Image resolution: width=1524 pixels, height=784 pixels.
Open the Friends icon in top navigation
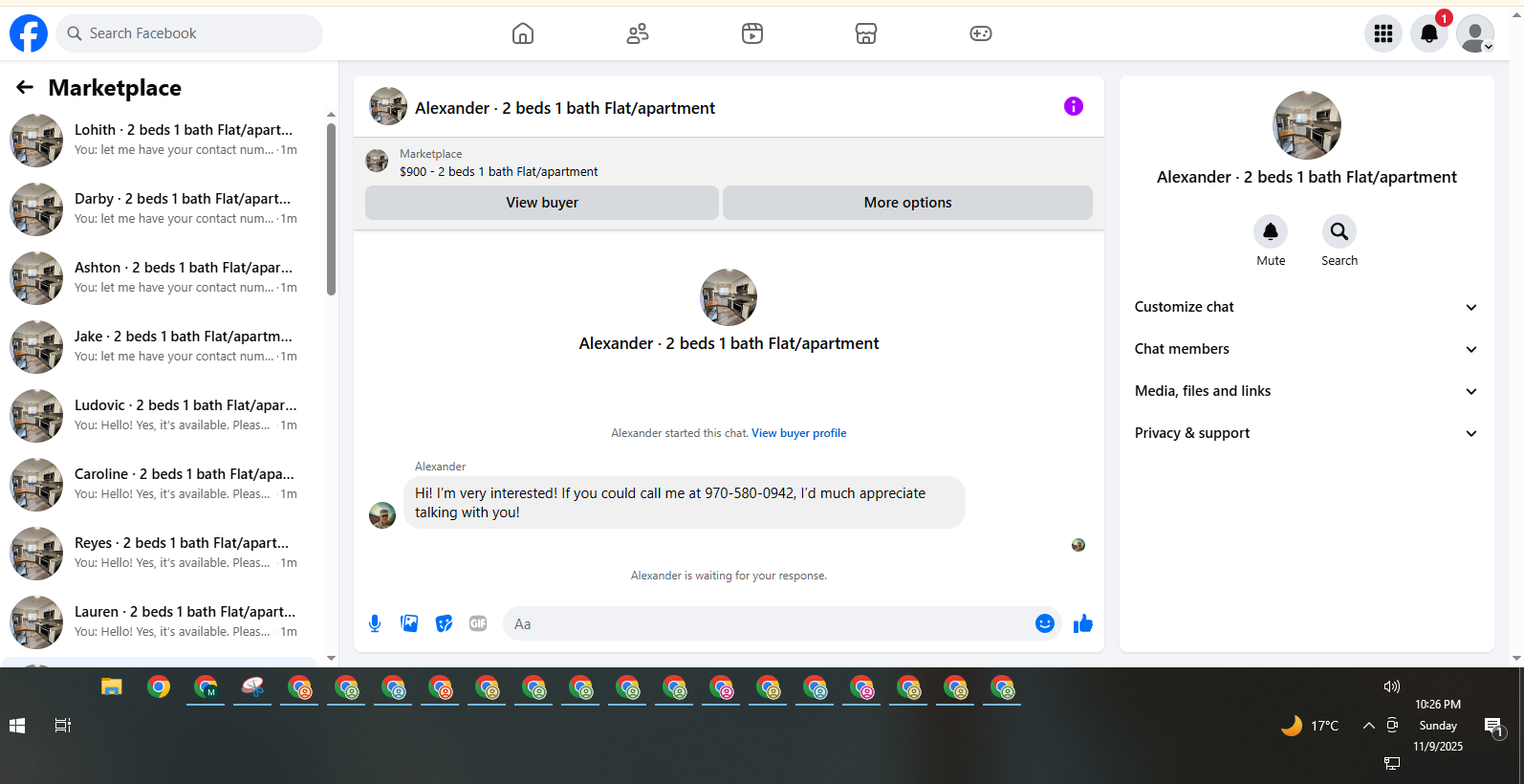(x=638, y=33)
